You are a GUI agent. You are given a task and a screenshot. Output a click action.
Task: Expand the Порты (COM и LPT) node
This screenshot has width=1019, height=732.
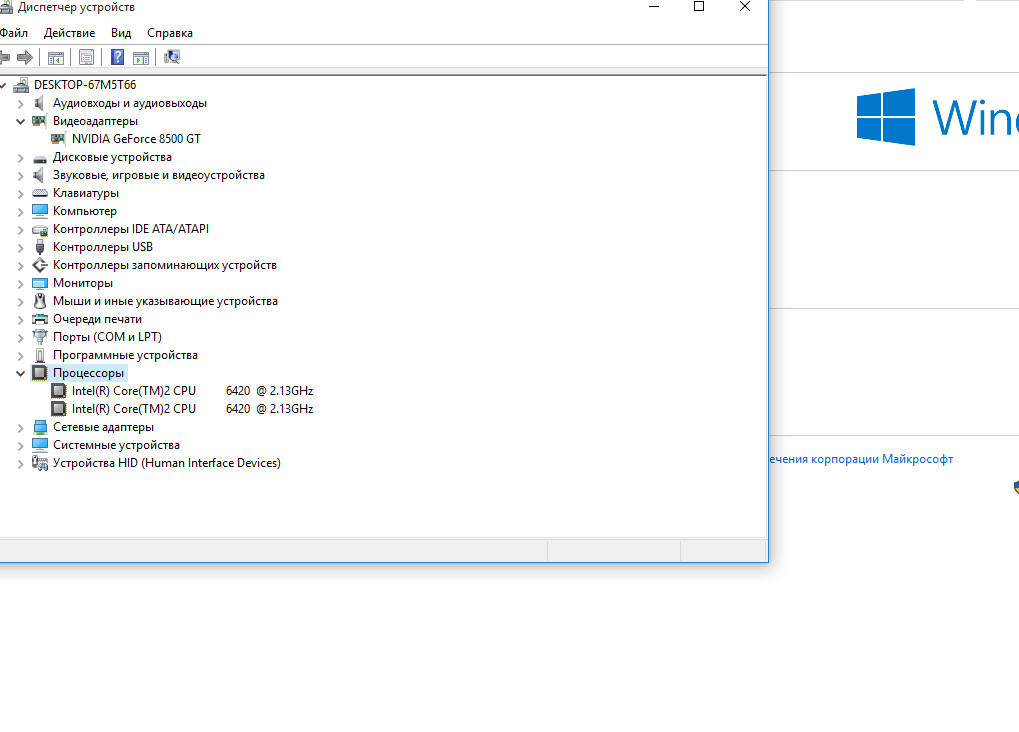[x=20, y=338]
